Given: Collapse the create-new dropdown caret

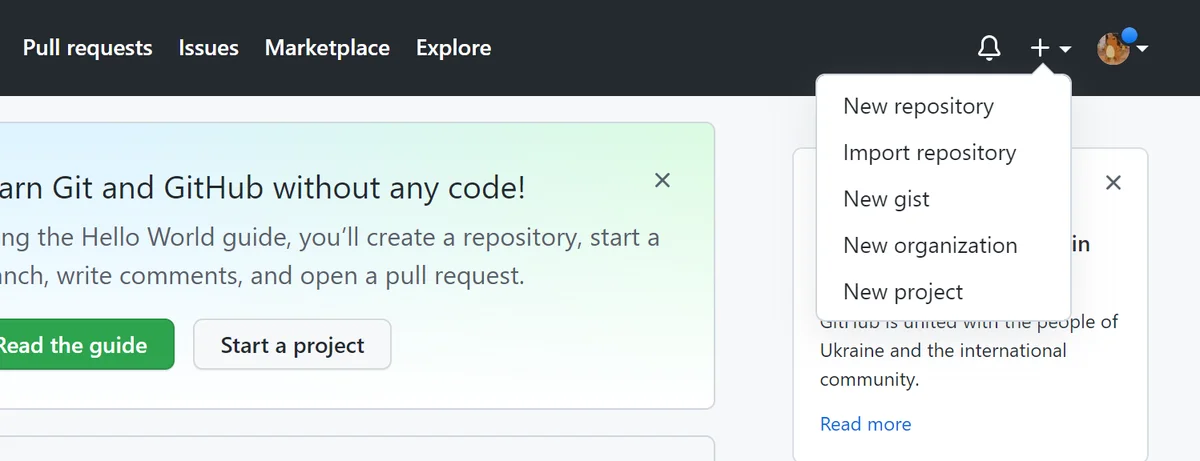Looking at the screenshot, I should pyautogui.click(x=1065, y=49).
